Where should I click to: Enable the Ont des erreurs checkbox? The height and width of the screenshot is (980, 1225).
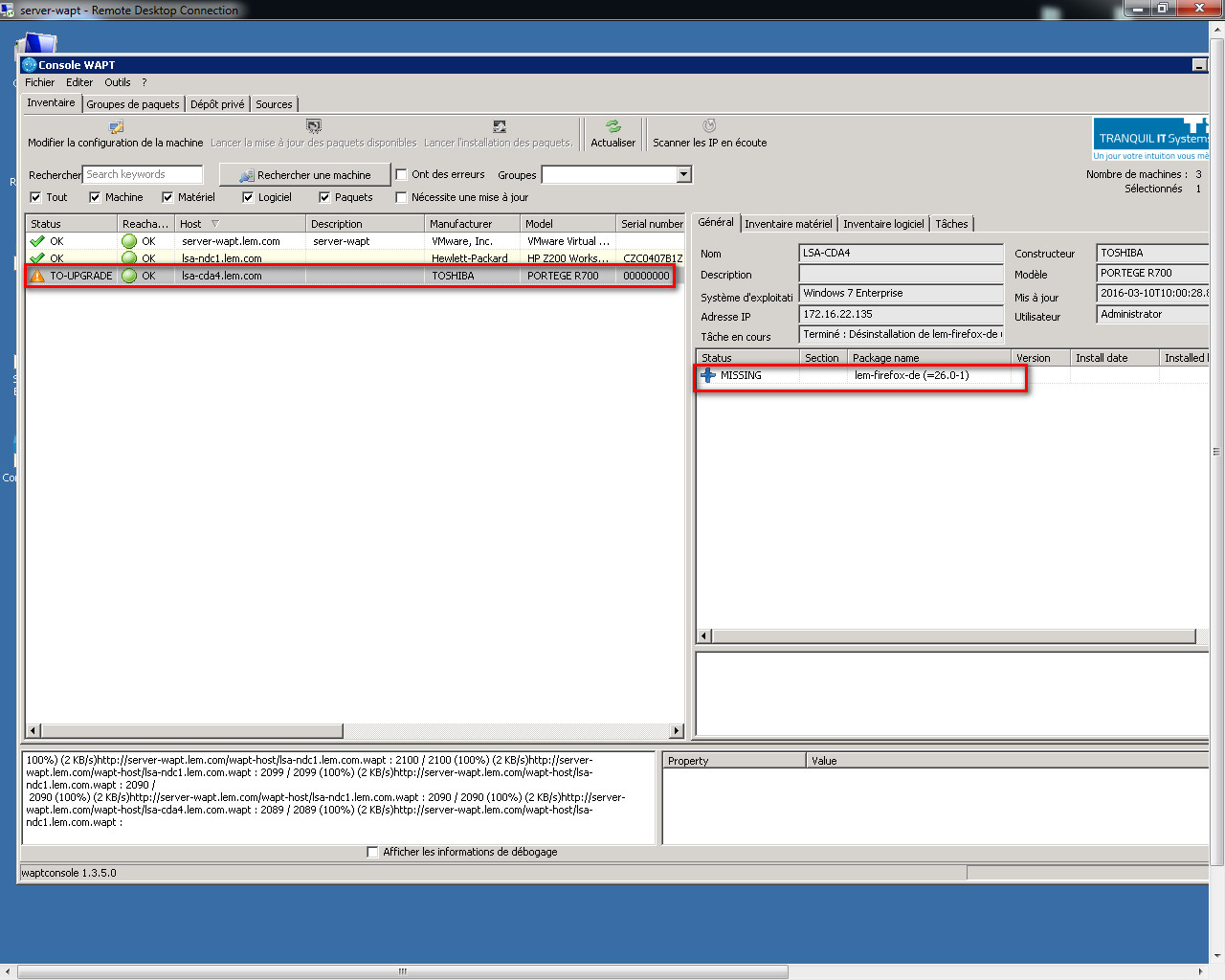tap(402, 174)
